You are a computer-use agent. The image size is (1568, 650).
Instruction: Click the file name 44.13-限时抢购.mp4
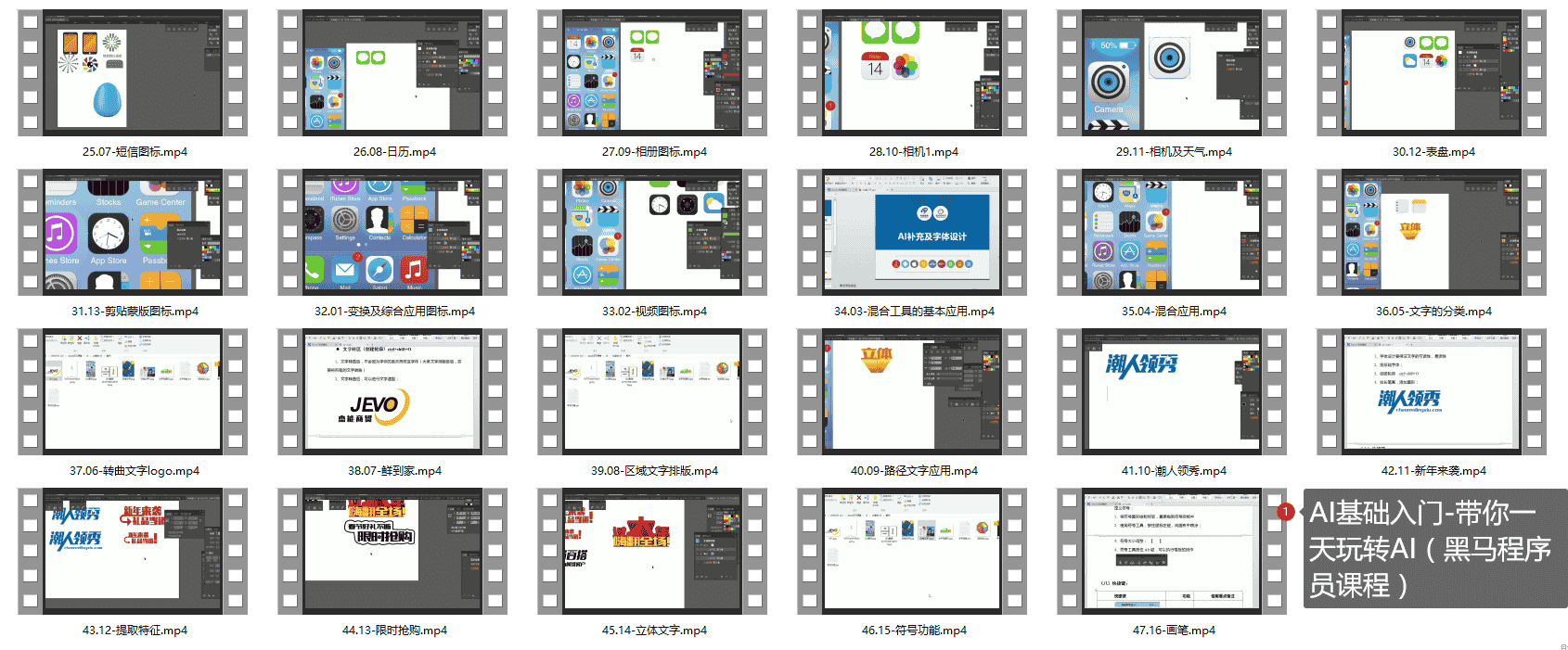coord(394,631)
